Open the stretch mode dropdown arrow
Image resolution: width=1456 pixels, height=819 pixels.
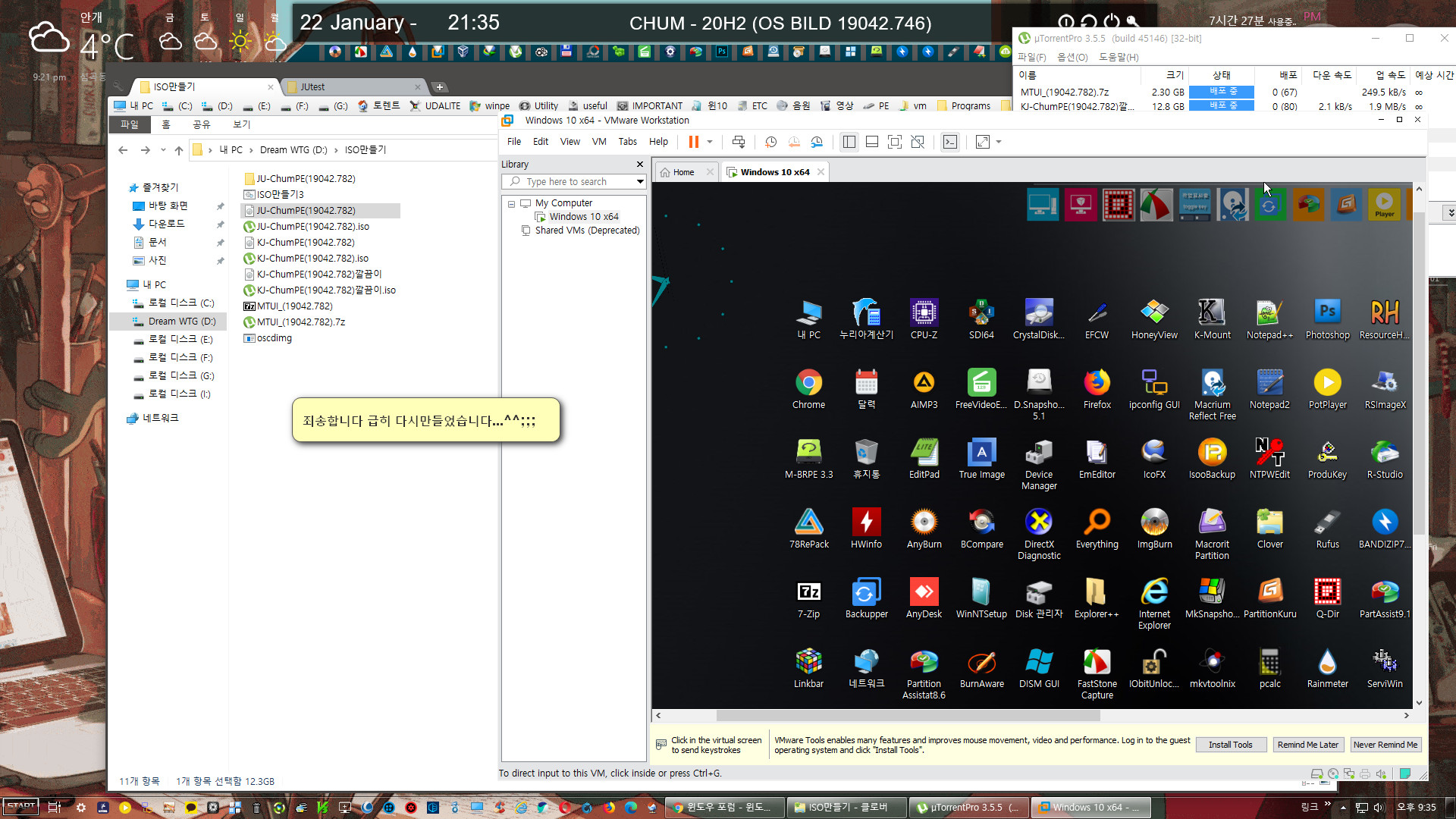[999, 142]
